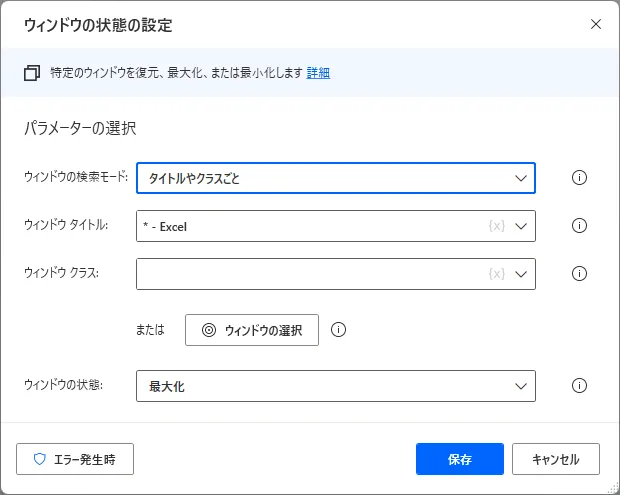Click info icon next to ウィンドウの選択 button

pyautogui.click(x=338, y=330)
